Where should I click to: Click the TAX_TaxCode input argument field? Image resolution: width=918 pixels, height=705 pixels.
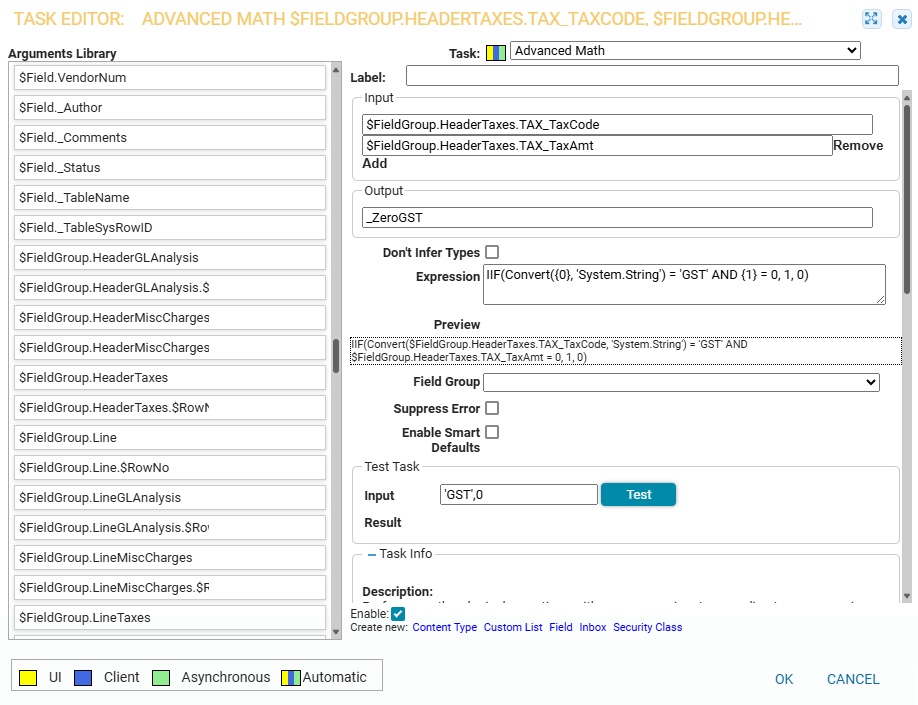pyautogui.click(x=617, y=124)
